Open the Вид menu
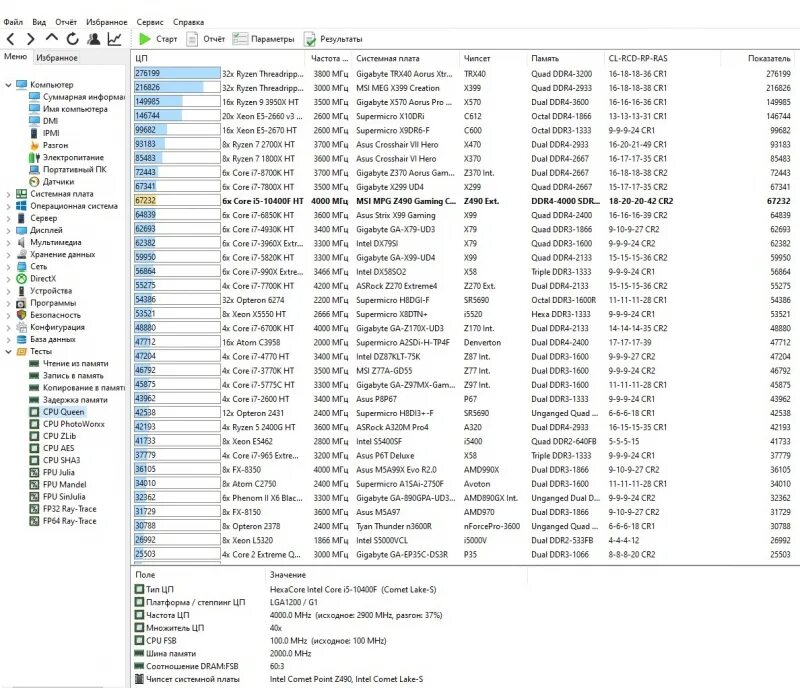Viewport: 800px width, 688px height. click(x=39, y=22)
